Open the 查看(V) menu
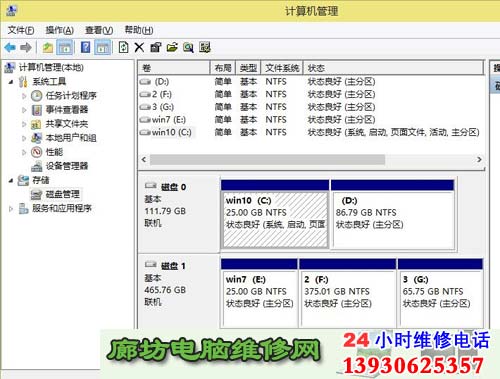The width and height of the screenshot is (500, 379). coord(99,30)
